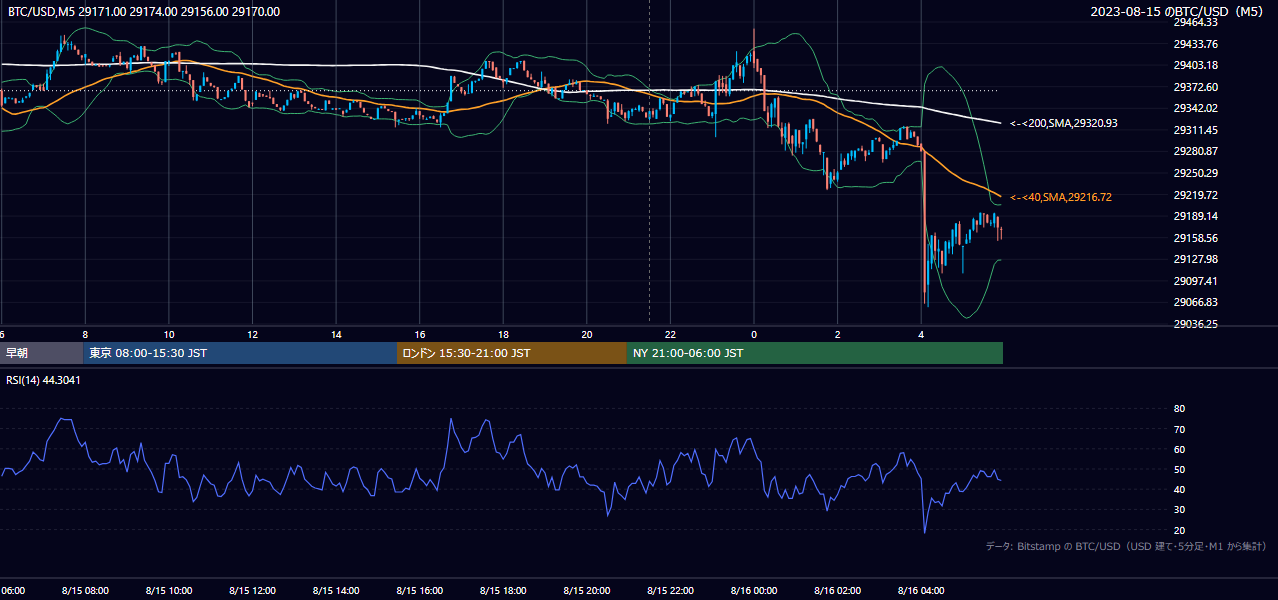Click price axis value 29433.76

(x=1195, y=44)
